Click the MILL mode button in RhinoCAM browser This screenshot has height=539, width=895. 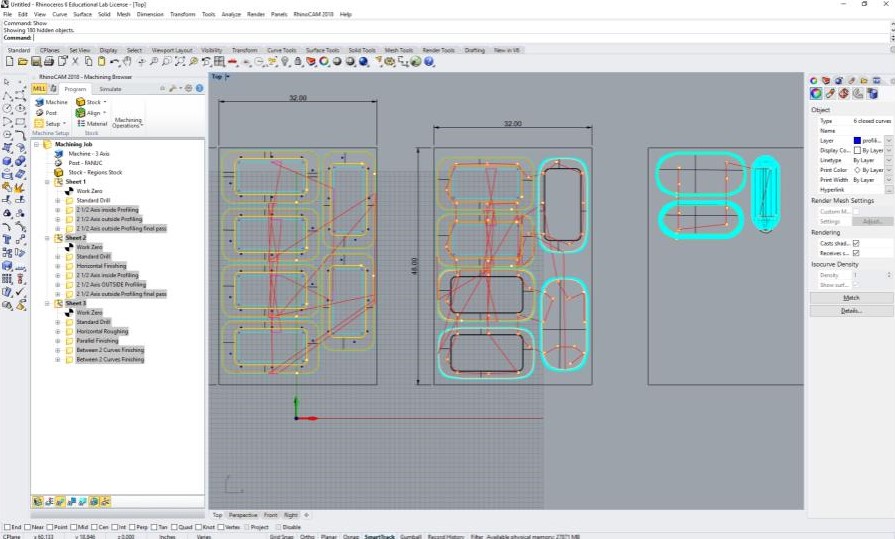(x=39, y=89)
